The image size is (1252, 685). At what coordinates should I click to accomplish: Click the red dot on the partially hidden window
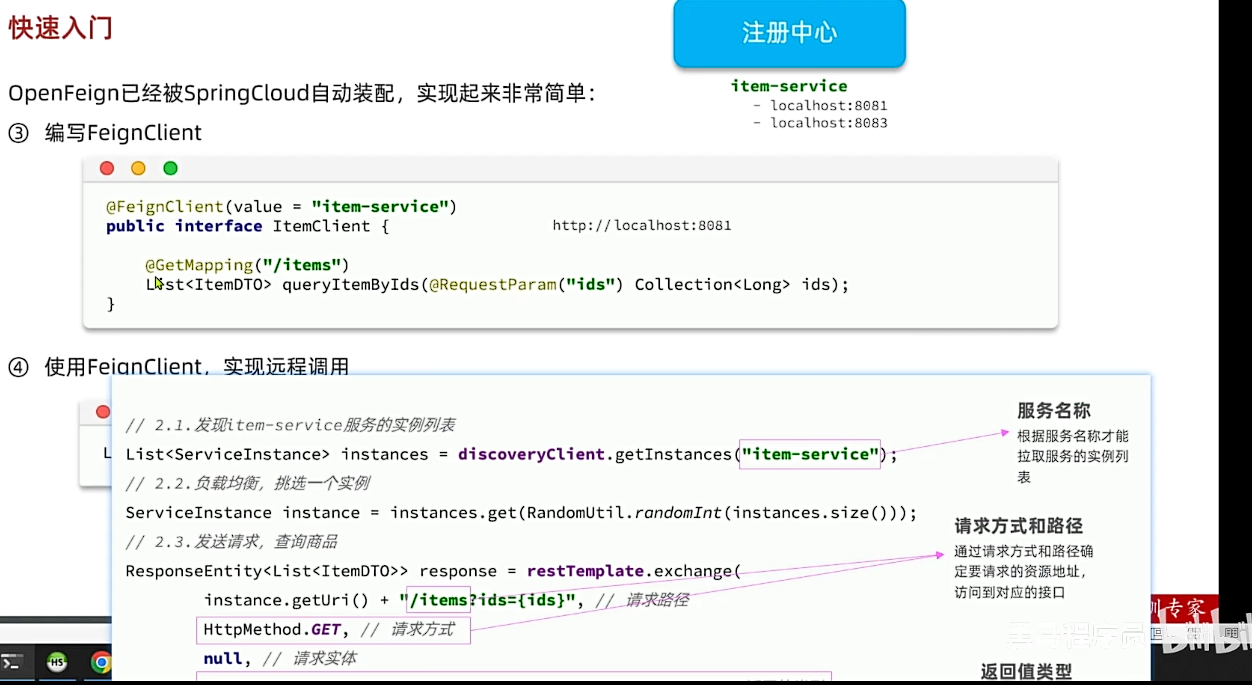[x=103, y=412]
